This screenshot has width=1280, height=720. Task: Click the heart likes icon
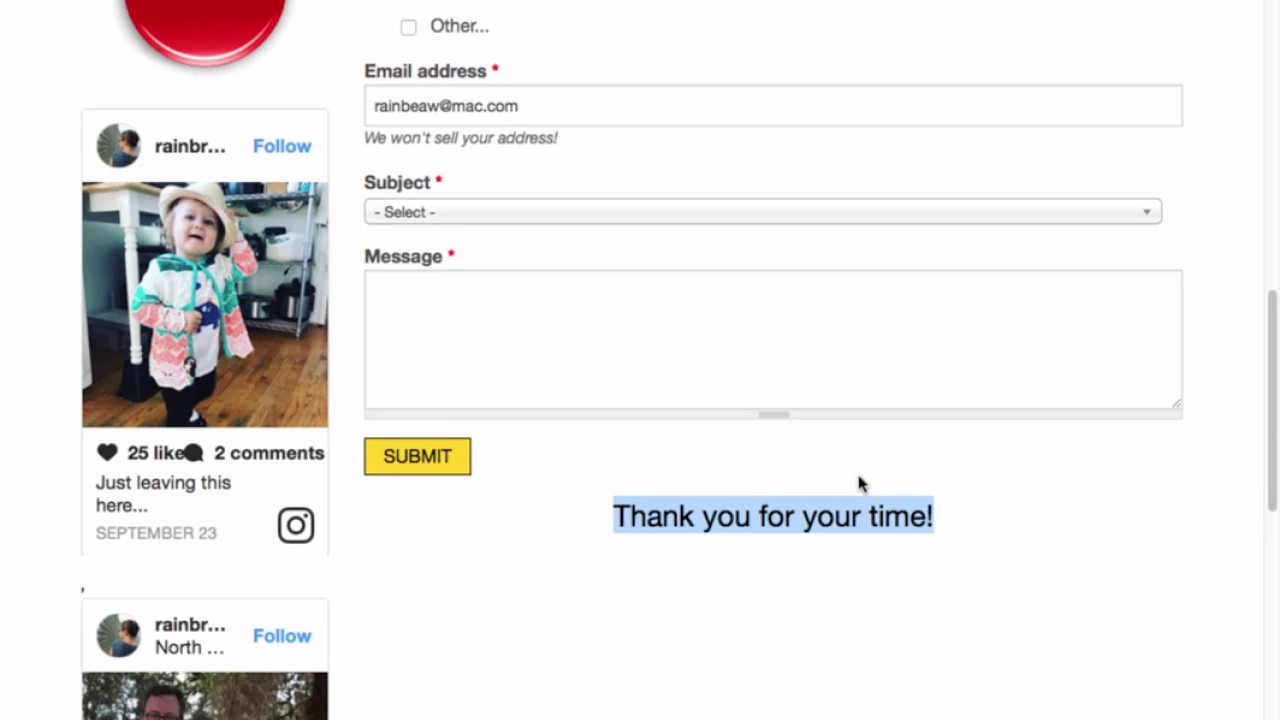tap(107, 453)
